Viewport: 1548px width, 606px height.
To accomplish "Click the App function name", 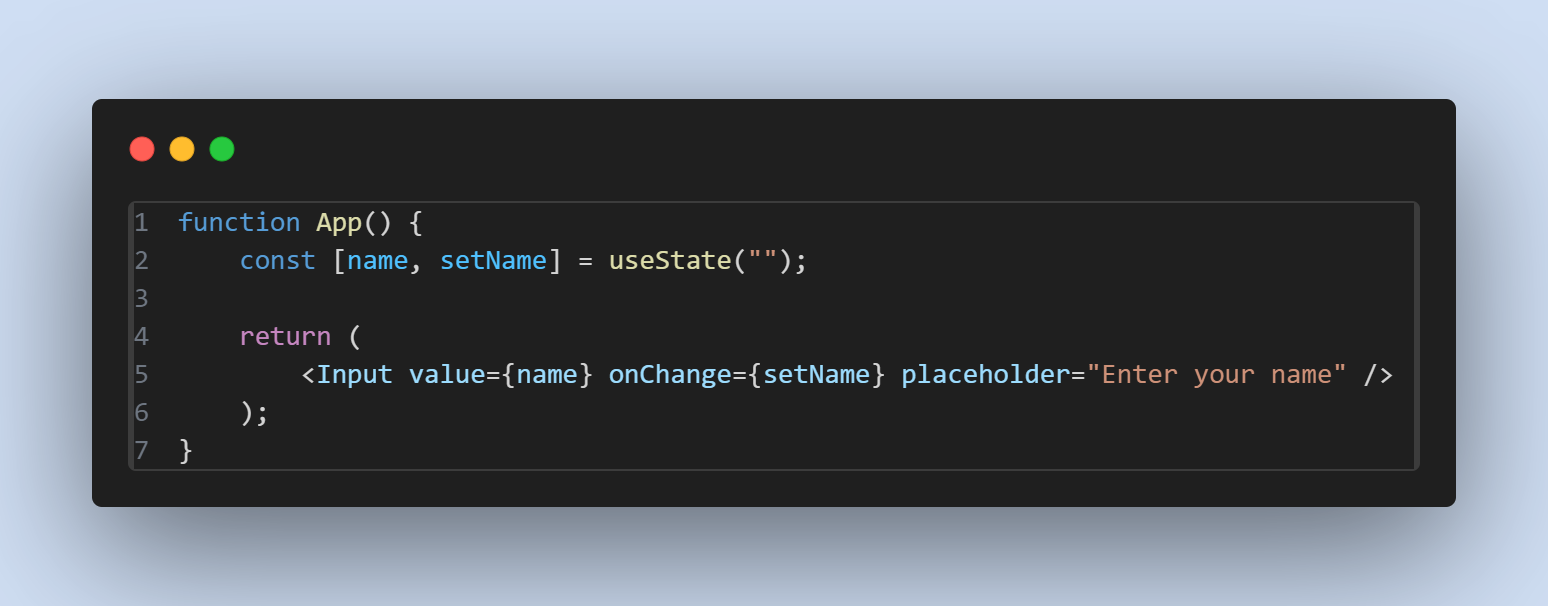I will [339, 222].
